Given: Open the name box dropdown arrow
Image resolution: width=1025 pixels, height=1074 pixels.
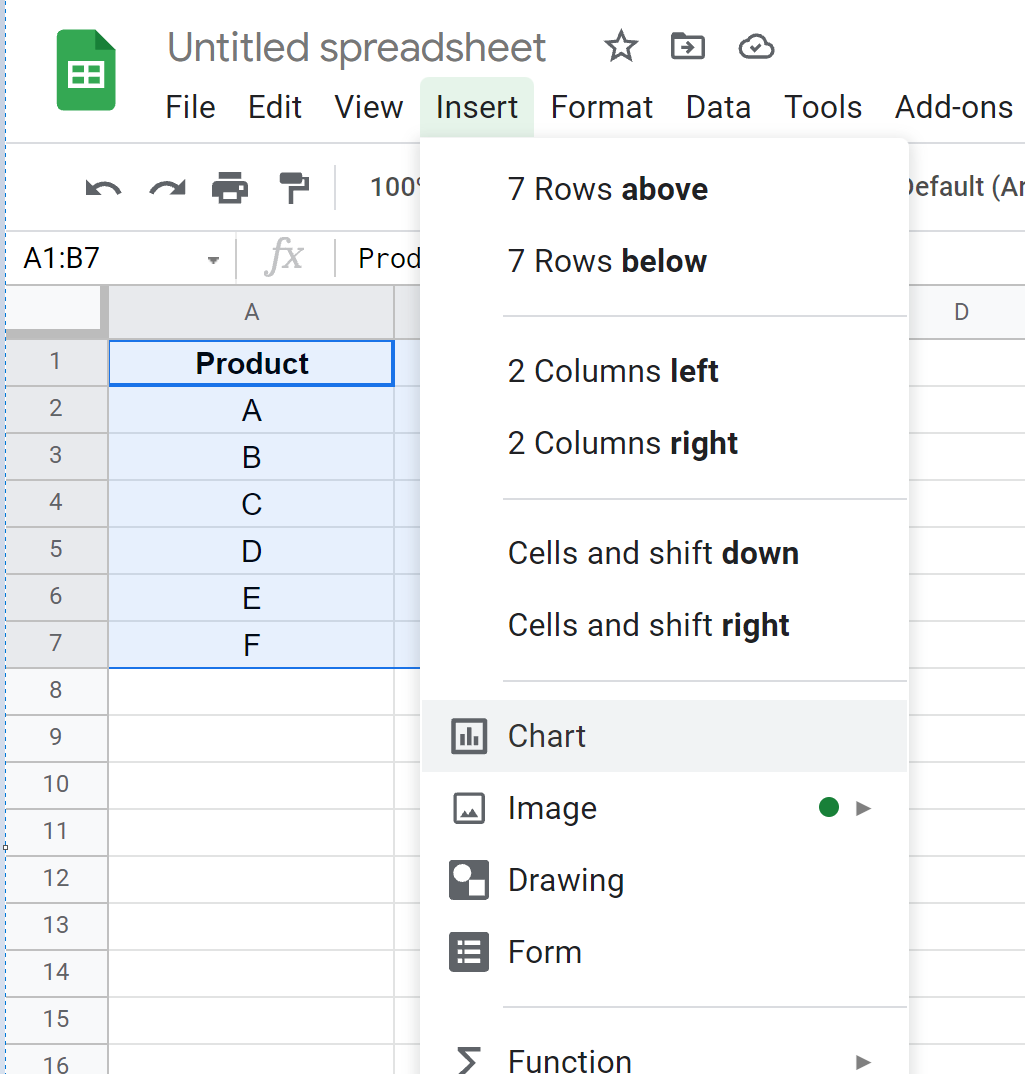Looking at the screenshot, I should click(213, 260).
